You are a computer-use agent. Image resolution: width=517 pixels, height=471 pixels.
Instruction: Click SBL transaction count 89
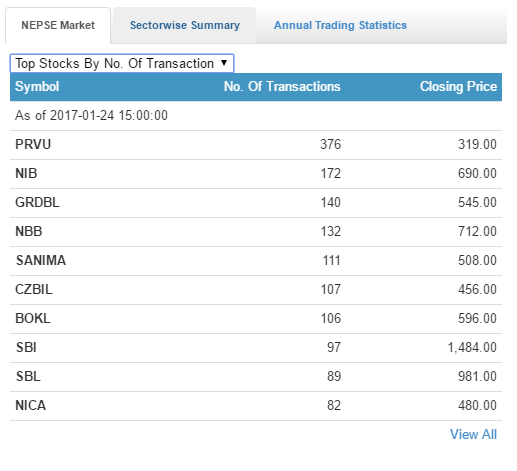pyautogui.click(x=334, y=377)
